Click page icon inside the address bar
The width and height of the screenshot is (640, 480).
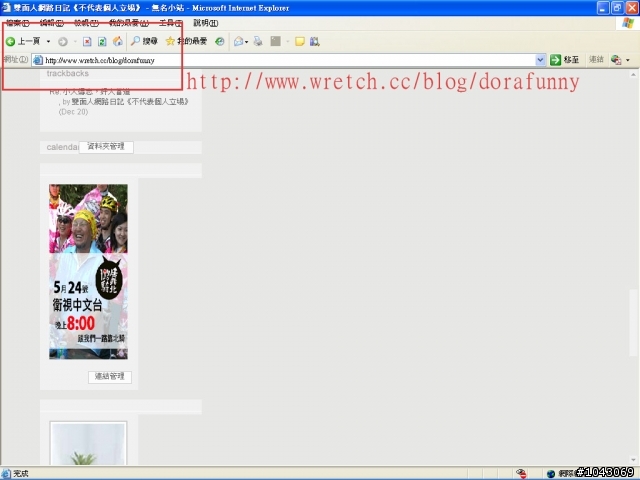[x=38, y=60]
